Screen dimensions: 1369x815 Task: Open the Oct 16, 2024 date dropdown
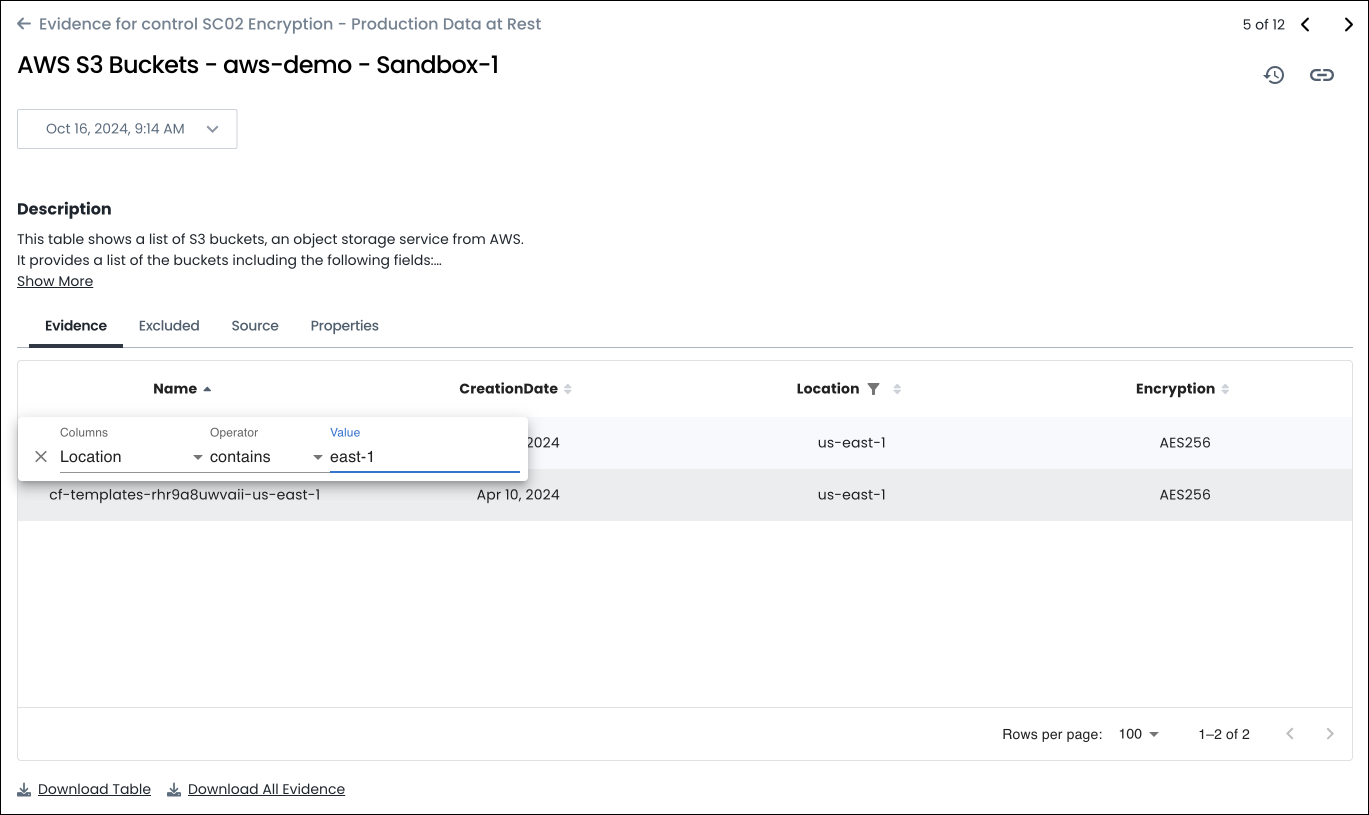tap(127, 129)
